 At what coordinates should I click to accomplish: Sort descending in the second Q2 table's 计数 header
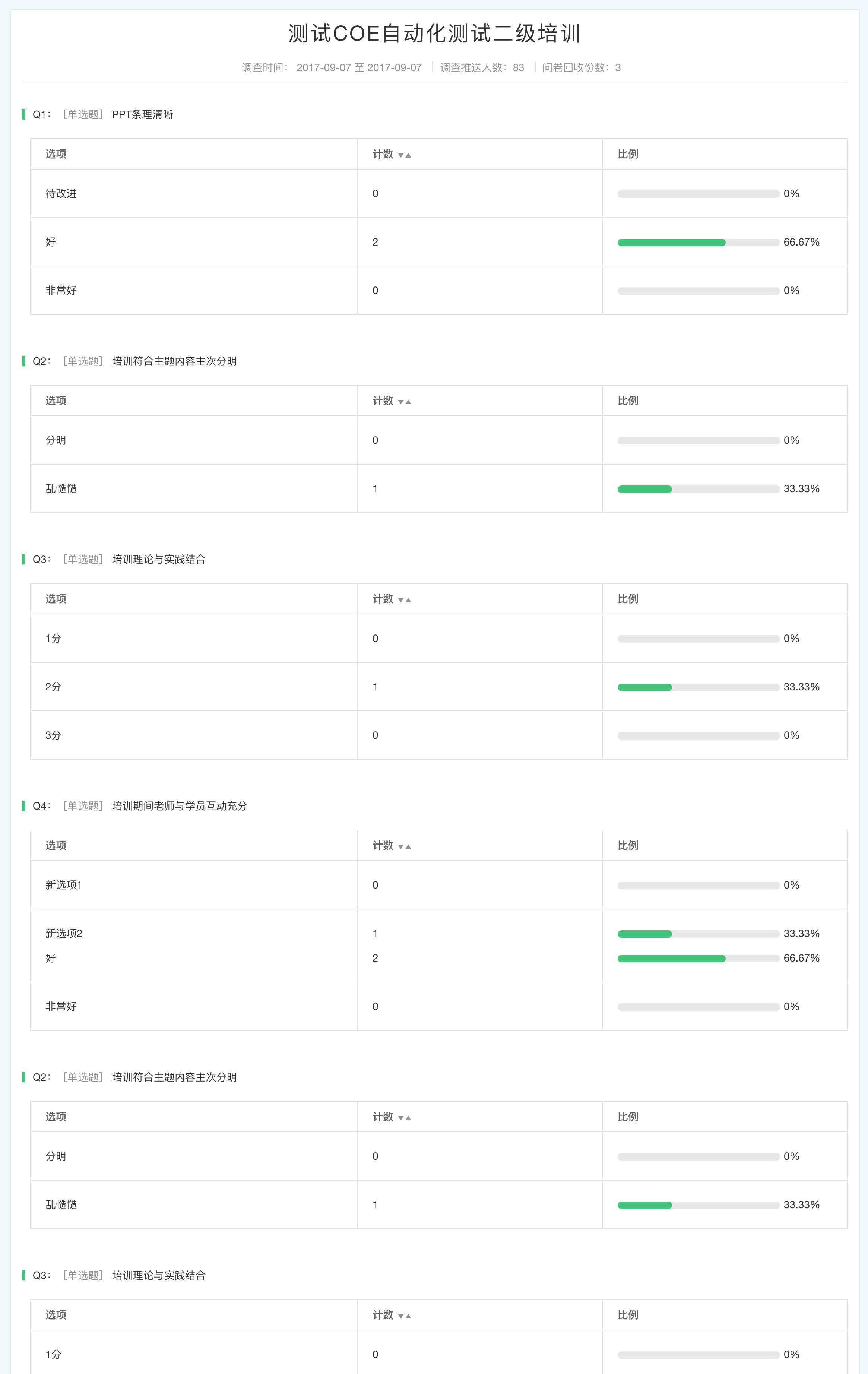(x=400, y=1118)
